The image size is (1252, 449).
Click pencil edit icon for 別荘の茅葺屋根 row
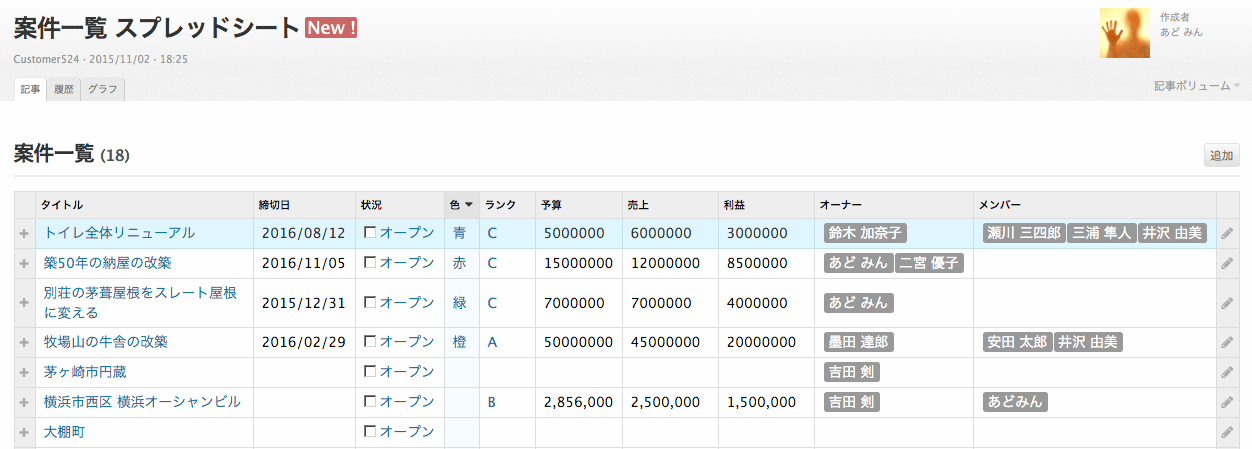1227,303
